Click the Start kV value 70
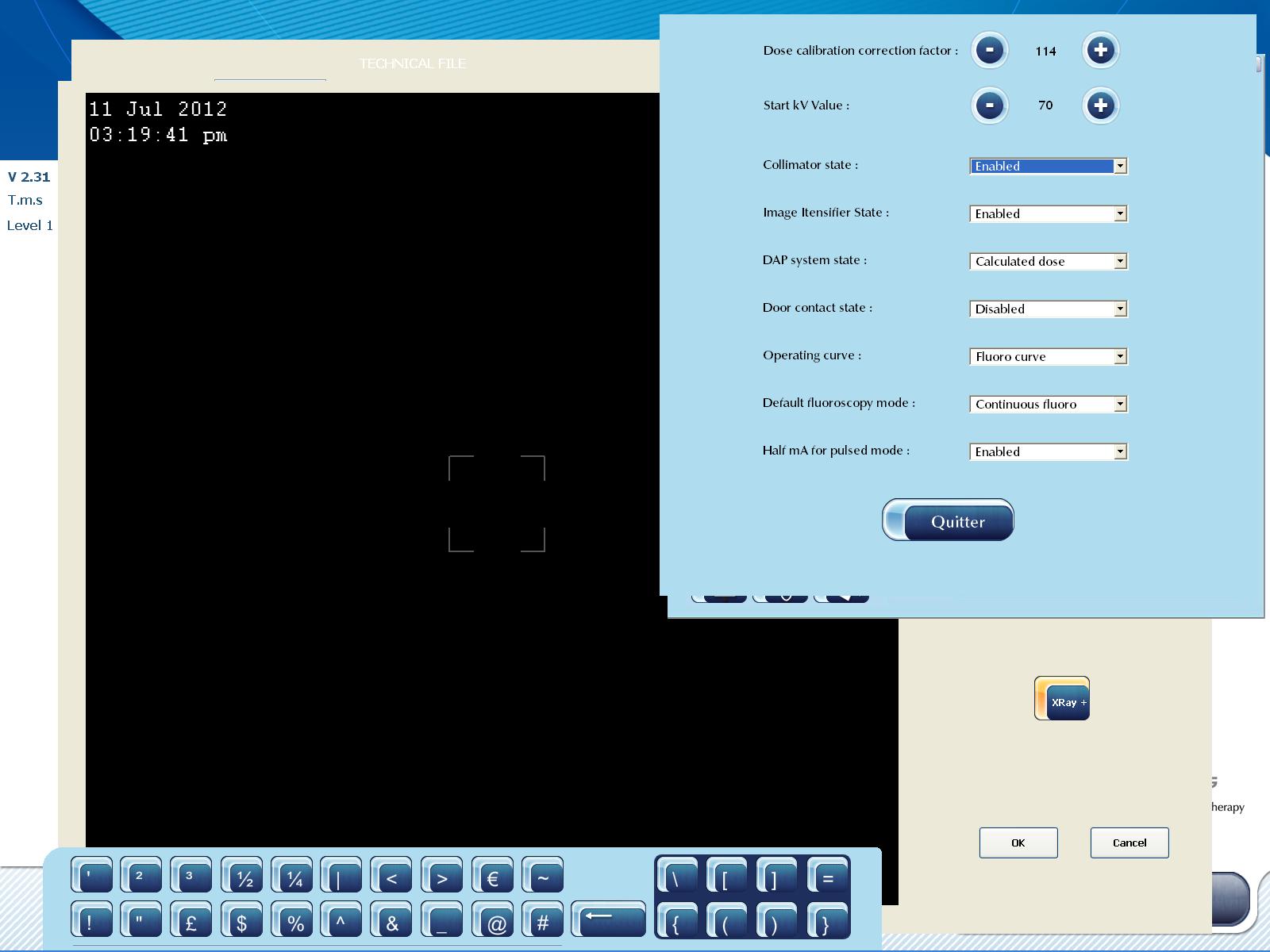1270x952 pixels. point(1045,105)
